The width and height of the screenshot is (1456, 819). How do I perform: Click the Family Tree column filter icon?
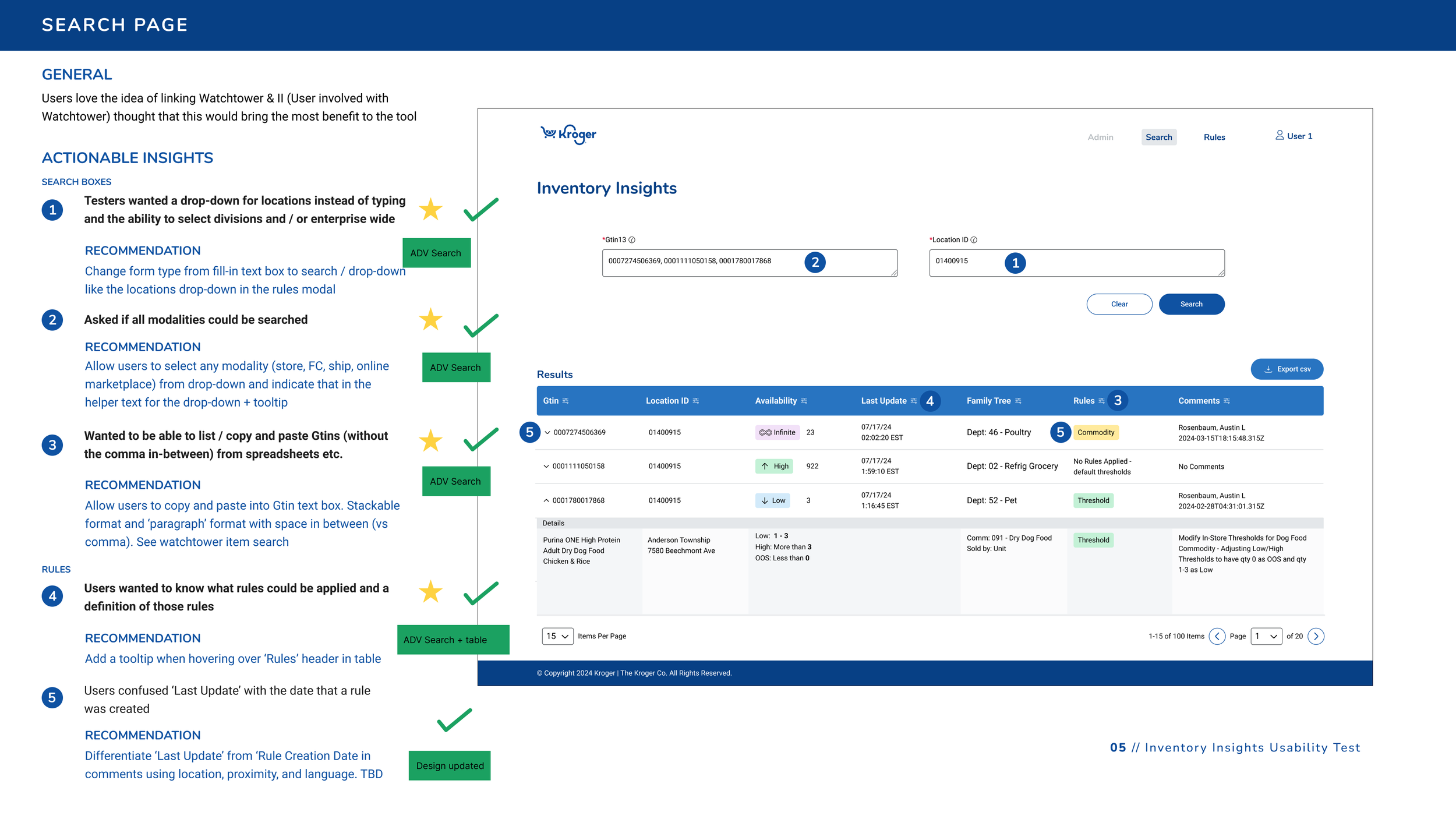tap(1018, 401)
